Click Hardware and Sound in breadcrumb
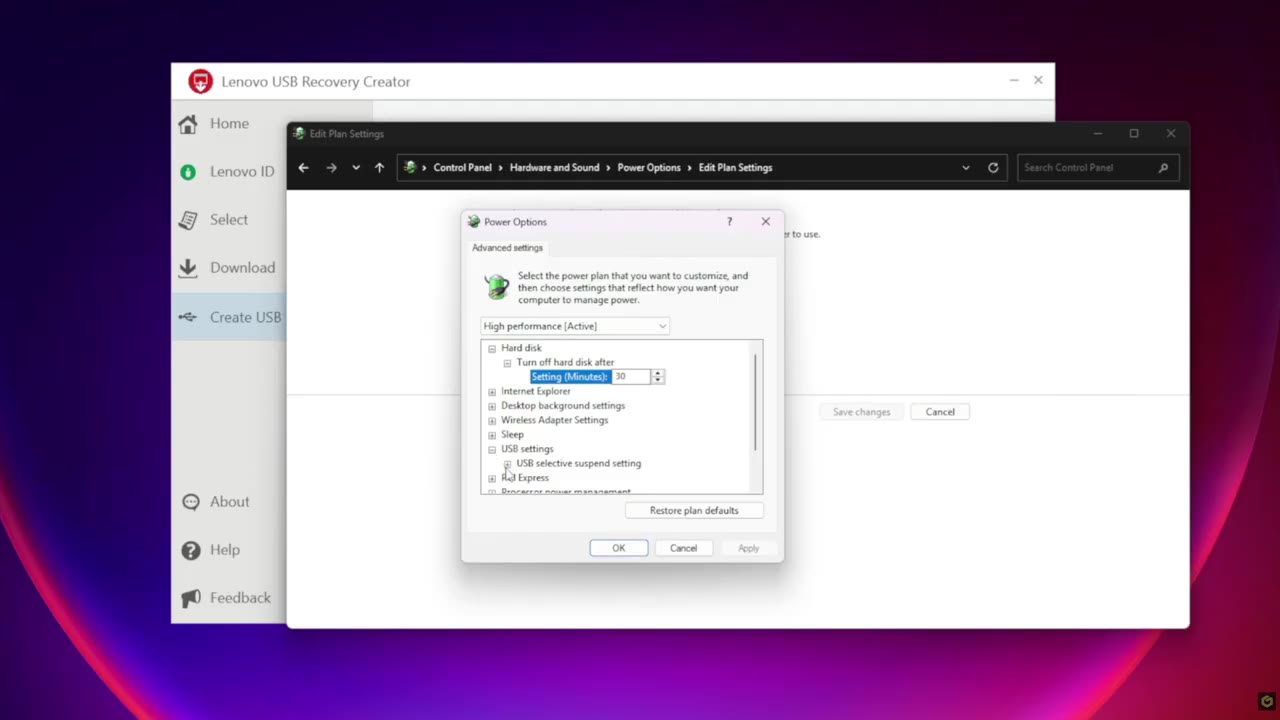 [554, 168]
